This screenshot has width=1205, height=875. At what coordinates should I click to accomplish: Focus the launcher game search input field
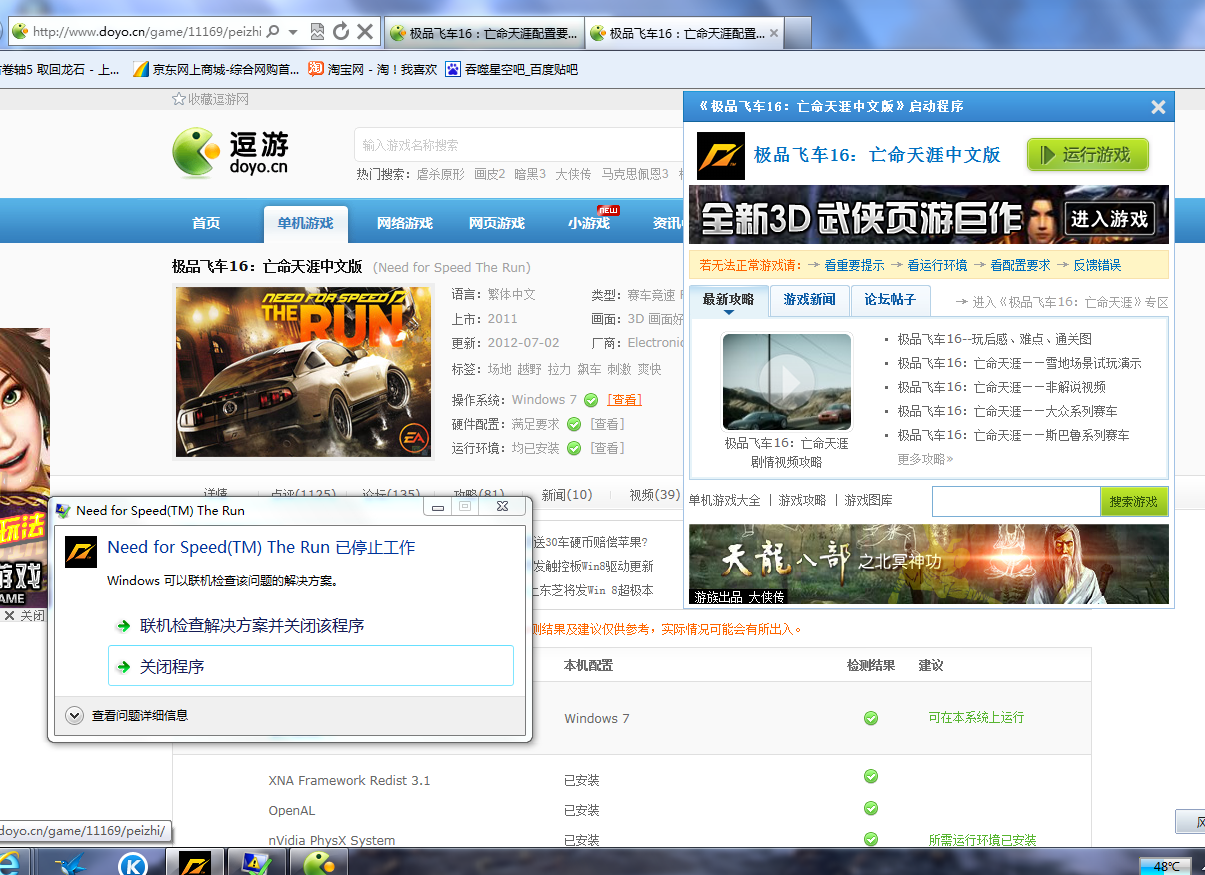click(x=1016, y=501)
